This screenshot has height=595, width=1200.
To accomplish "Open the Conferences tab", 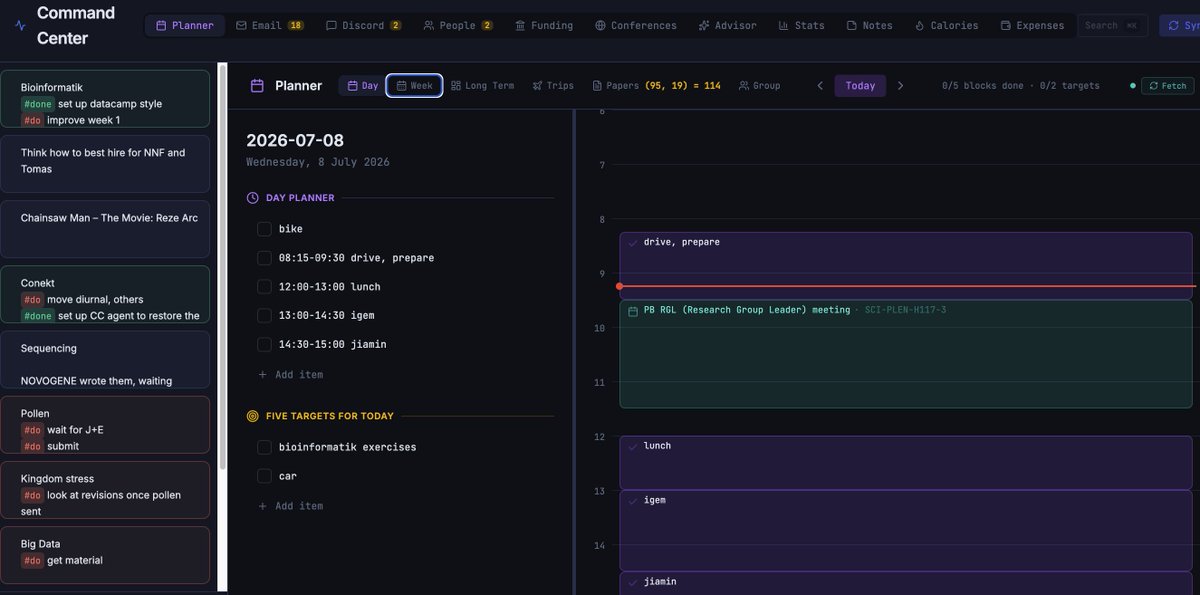I will (635, 25).
